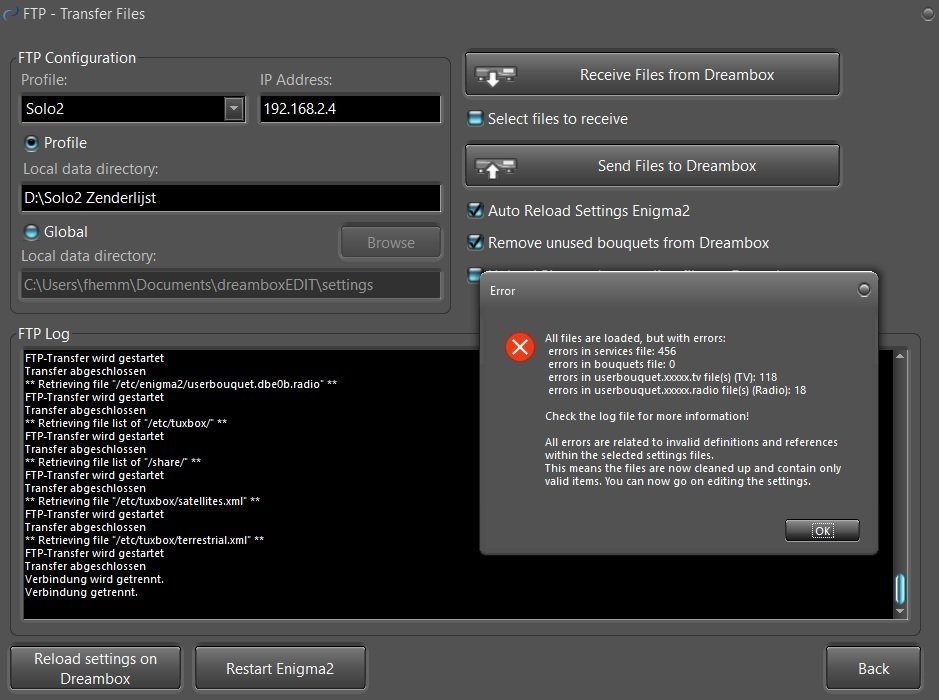Click OK in the Error dialog
Viewport: 939px width, 700px height.
(x=822, y=531)
